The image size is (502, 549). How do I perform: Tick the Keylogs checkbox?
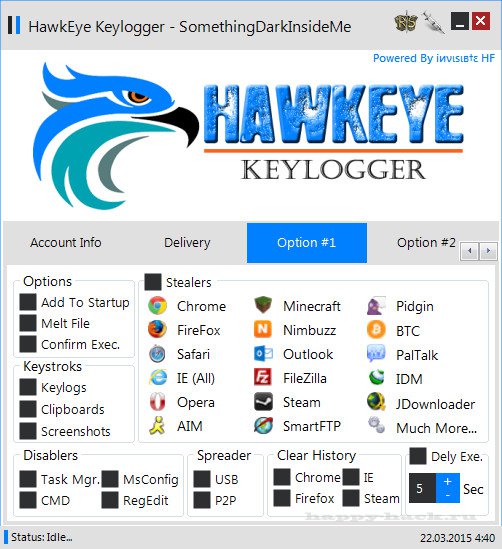[x=28, y=387]
